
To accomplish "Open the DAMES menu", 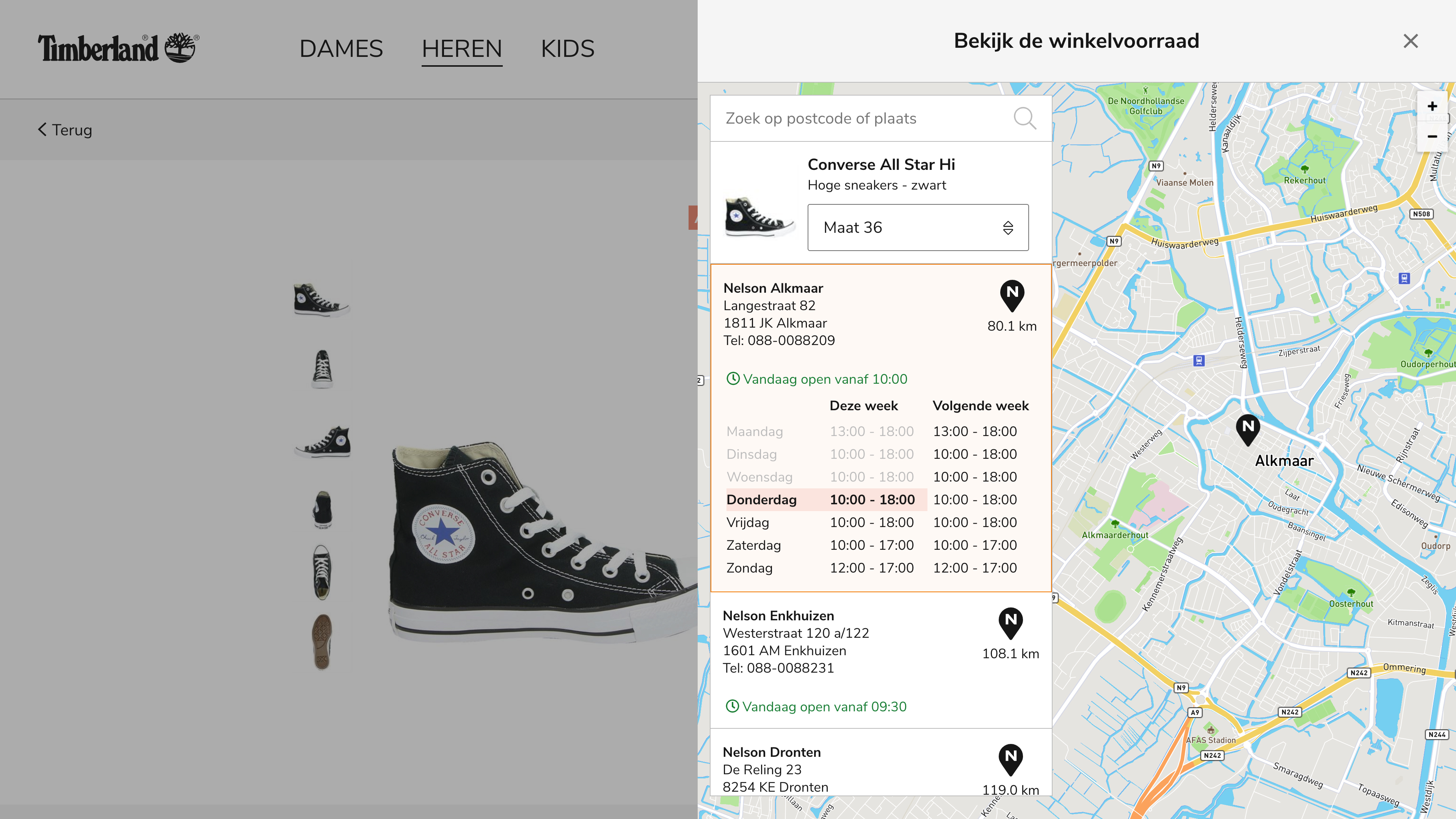I will 341,49.
